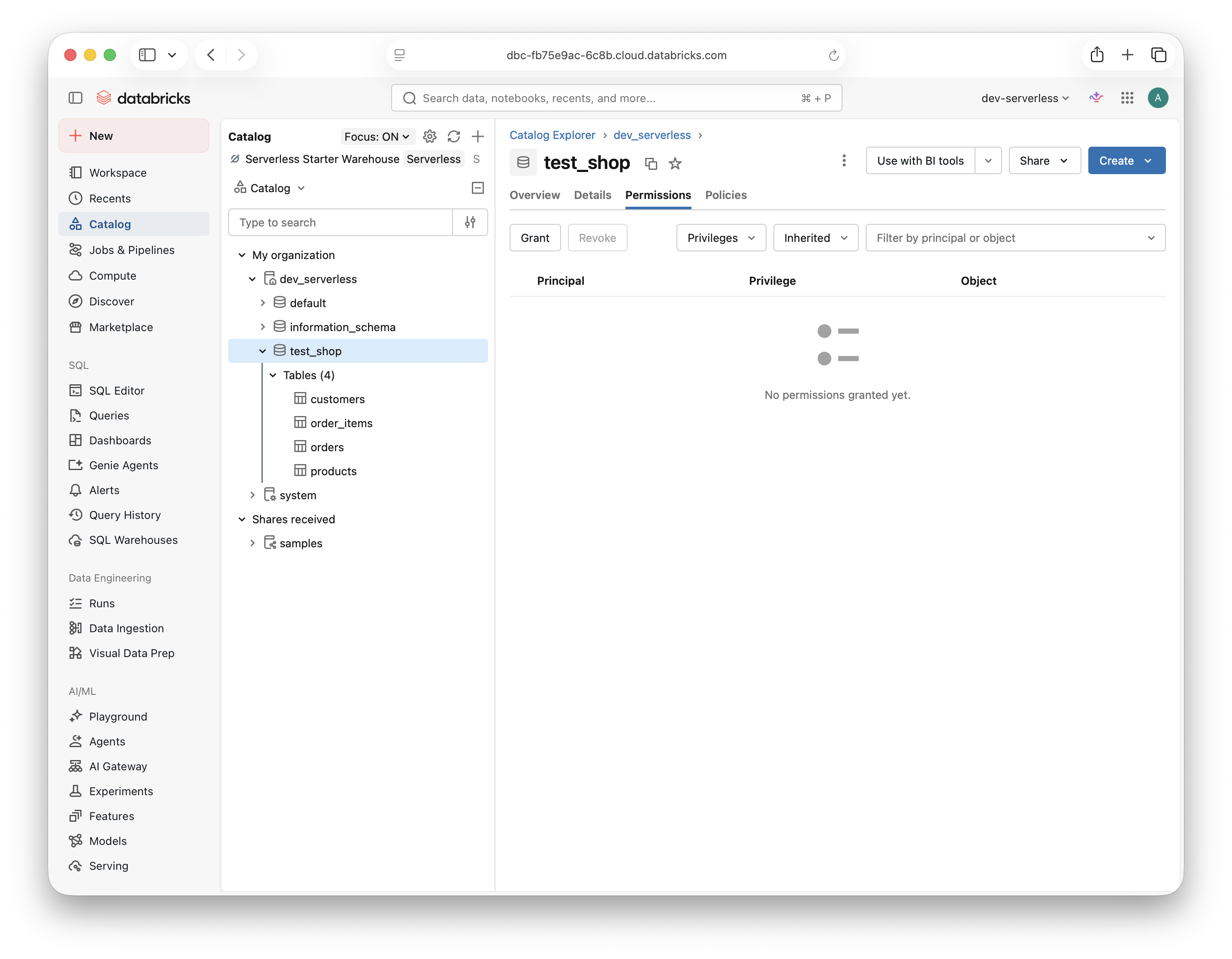Select the customers table in tree
Screen dimensions: 1232x959
point(337,399)
